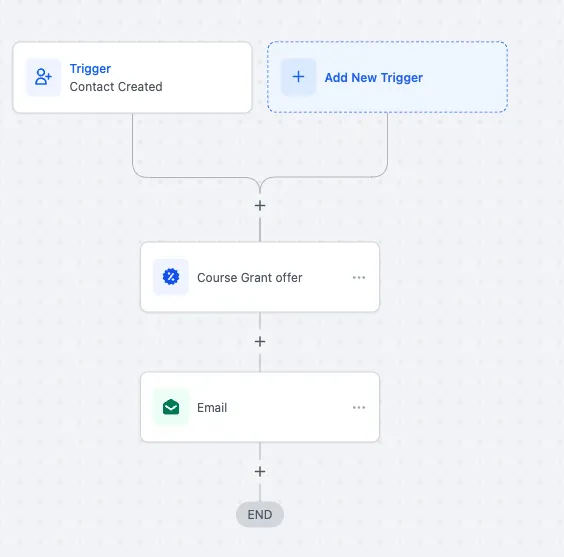
Task: Click the blue percent badge icon
Action: coord(171,277)
